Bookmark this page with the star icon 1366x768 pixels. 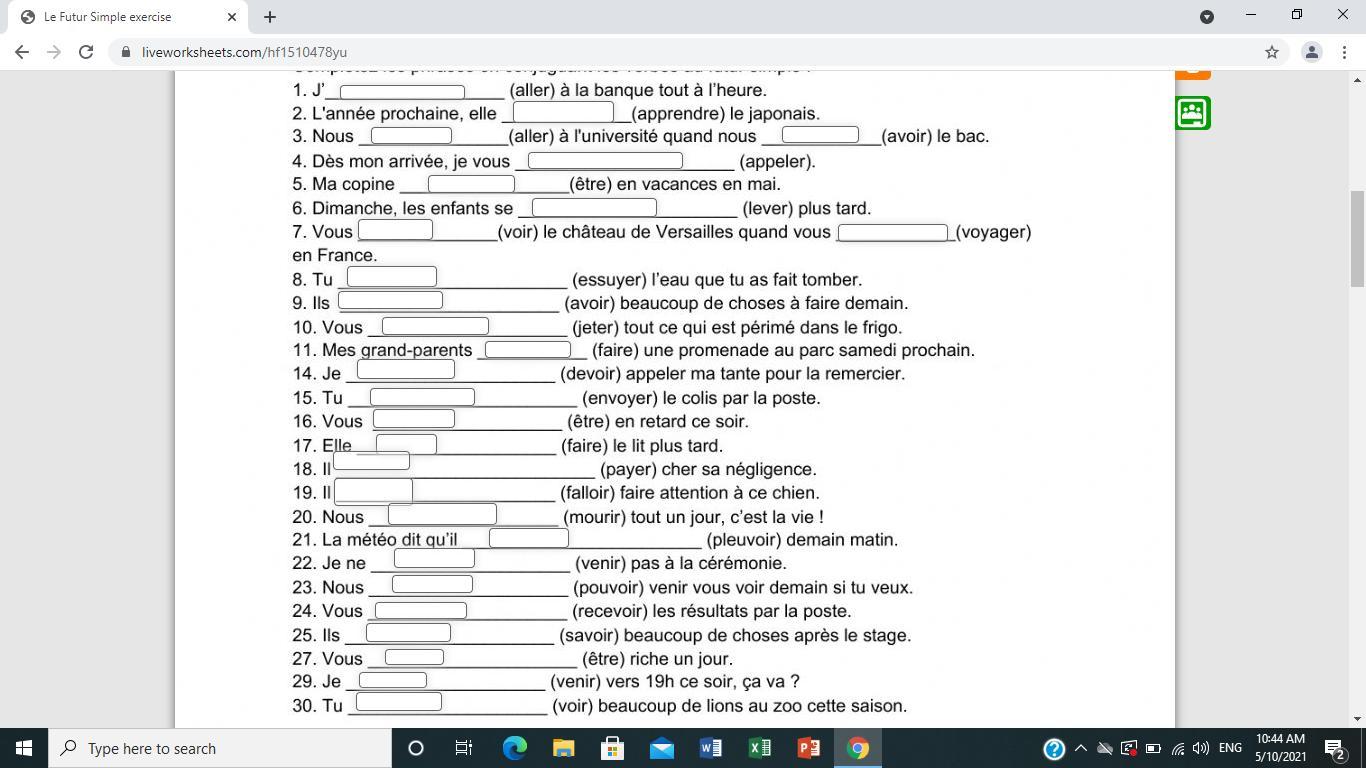(x=1272, y=52)
